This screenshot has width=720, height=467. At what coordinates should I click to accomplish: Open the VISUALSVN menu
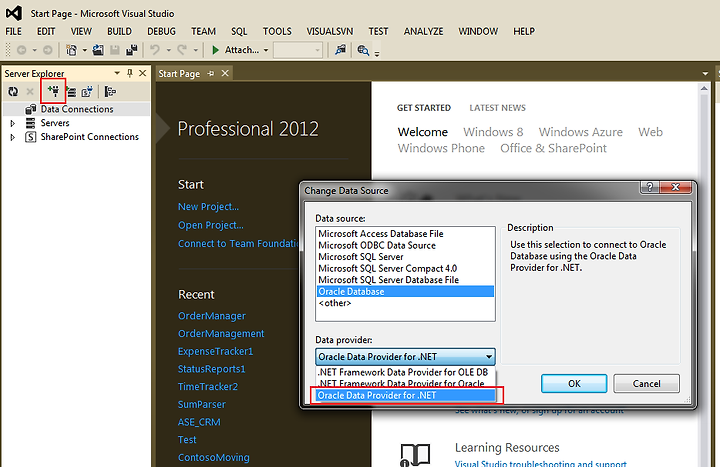click(x=330, y=31)
